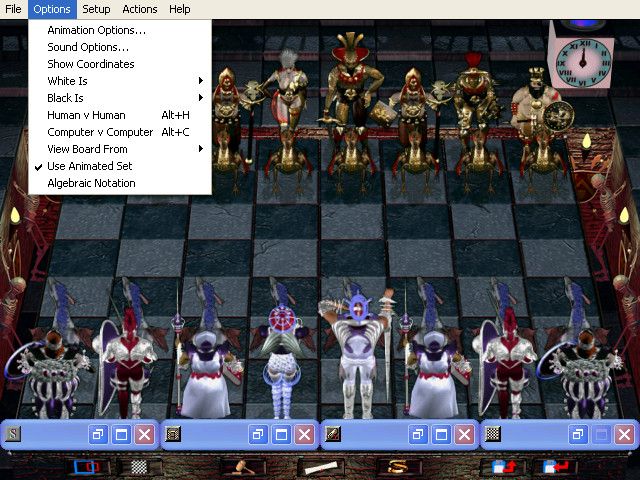Enable Show Coordinates in Options menu
The image size is (640, 480).
(91, 64)
